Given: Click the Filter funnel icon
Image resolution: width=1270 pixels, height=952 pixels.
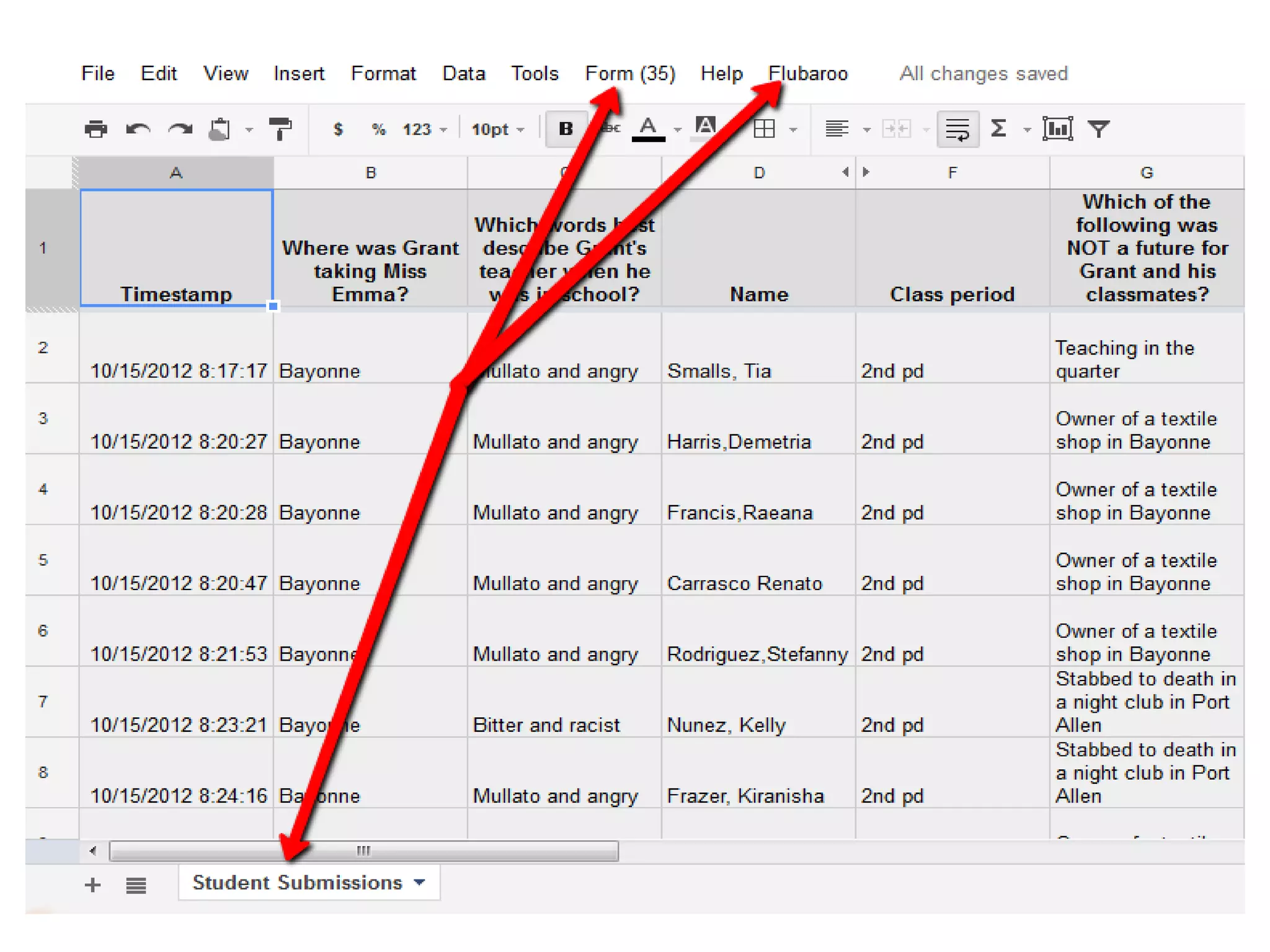Looking at the screenshot, I should coord(1099,129).
